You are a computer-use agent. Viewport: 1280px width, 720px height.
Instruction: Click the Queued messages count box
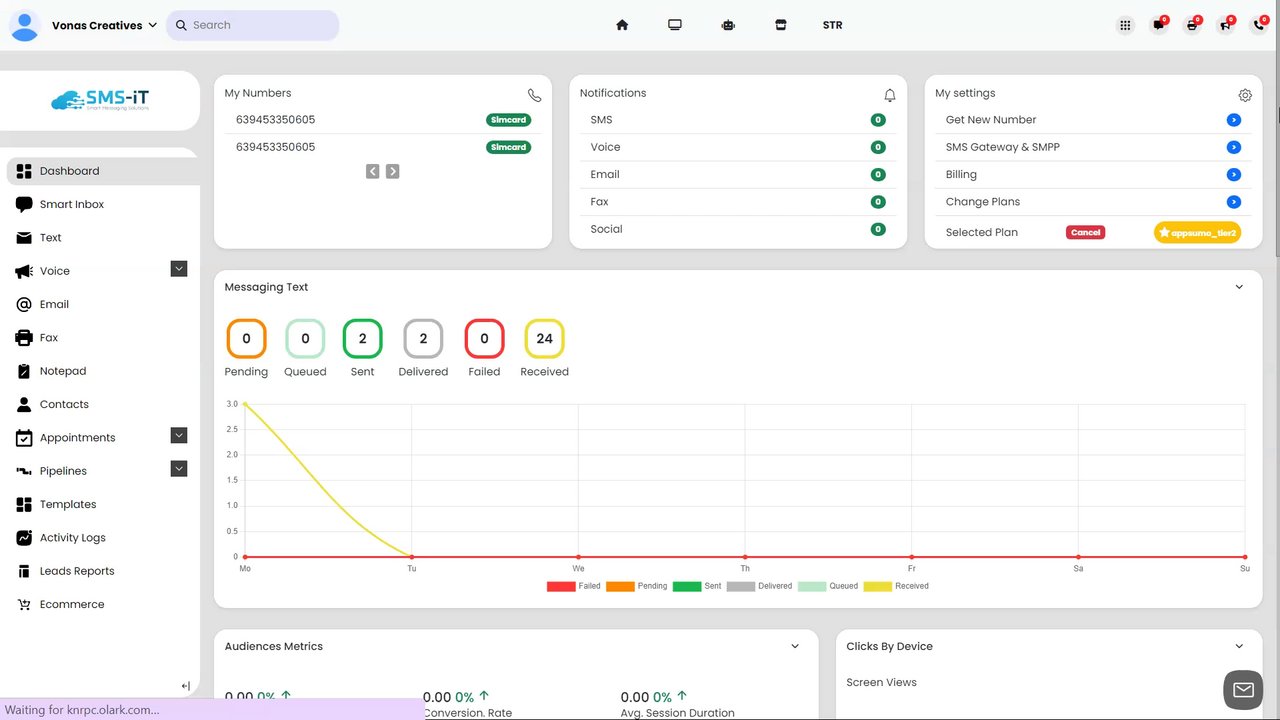click(305, 339)
